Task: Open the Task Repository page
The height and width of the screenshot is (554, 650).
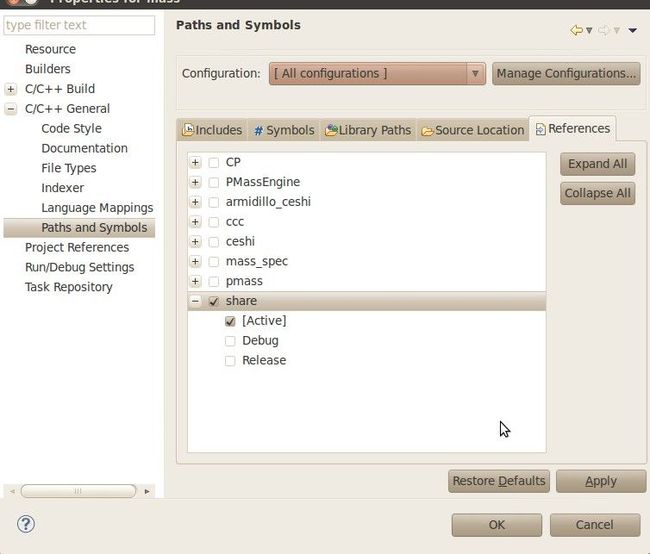Action: coord(69,287)
